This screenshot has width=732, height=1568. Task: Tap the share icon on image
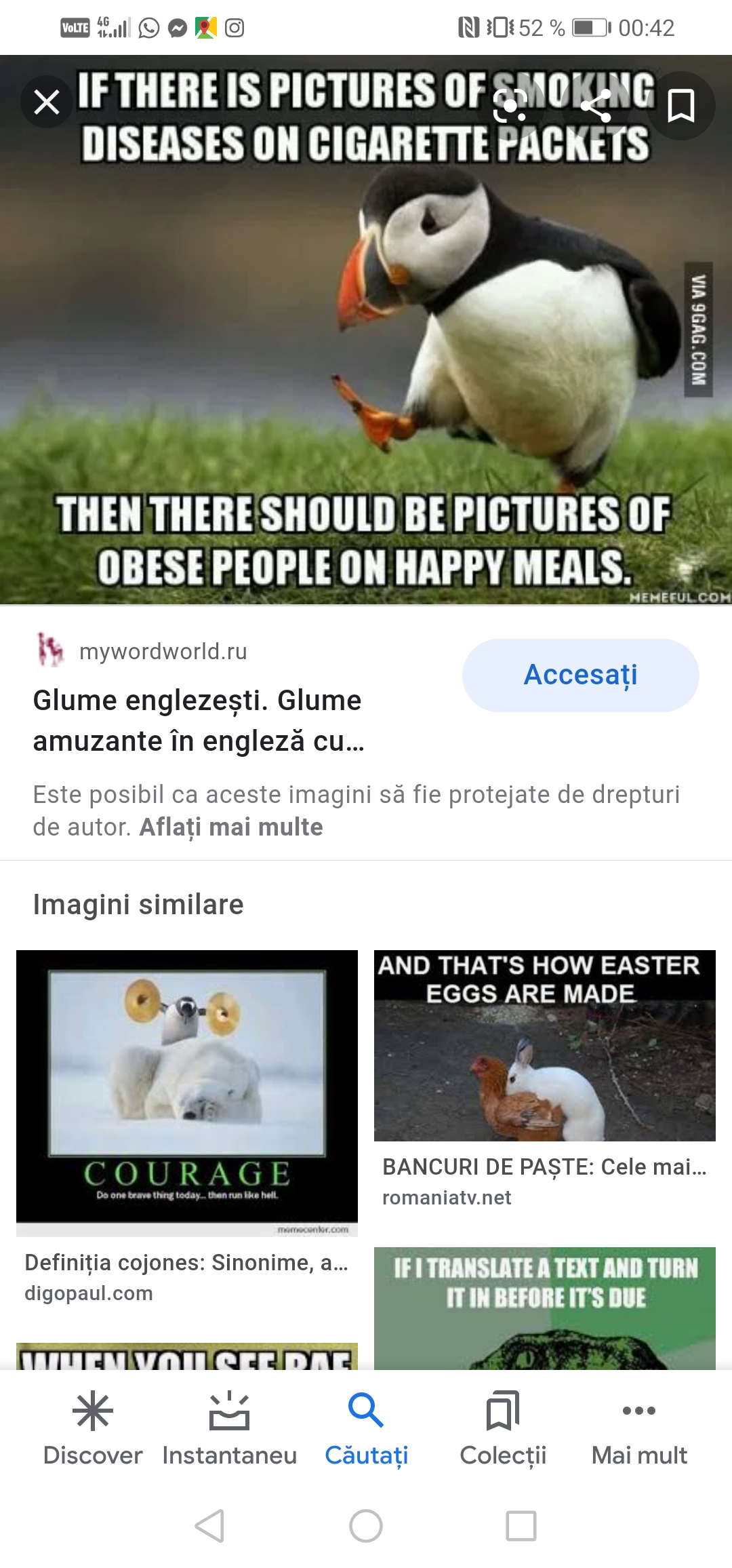pyautogui.click(x=596, y=106)
